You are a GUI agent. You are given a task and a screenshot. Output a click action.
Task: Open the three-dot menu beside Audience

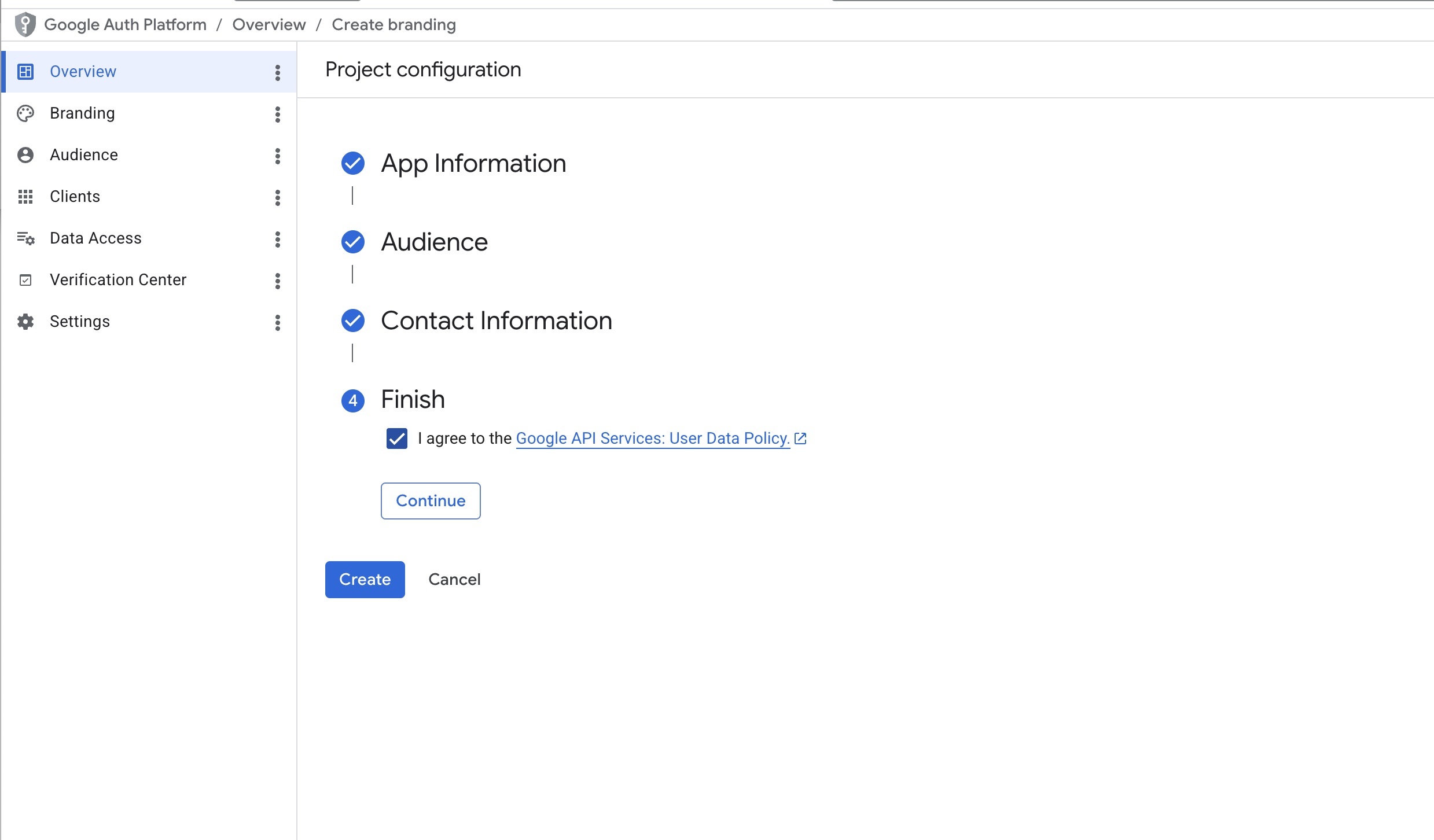pyautogui.click(x=278, y=156)
